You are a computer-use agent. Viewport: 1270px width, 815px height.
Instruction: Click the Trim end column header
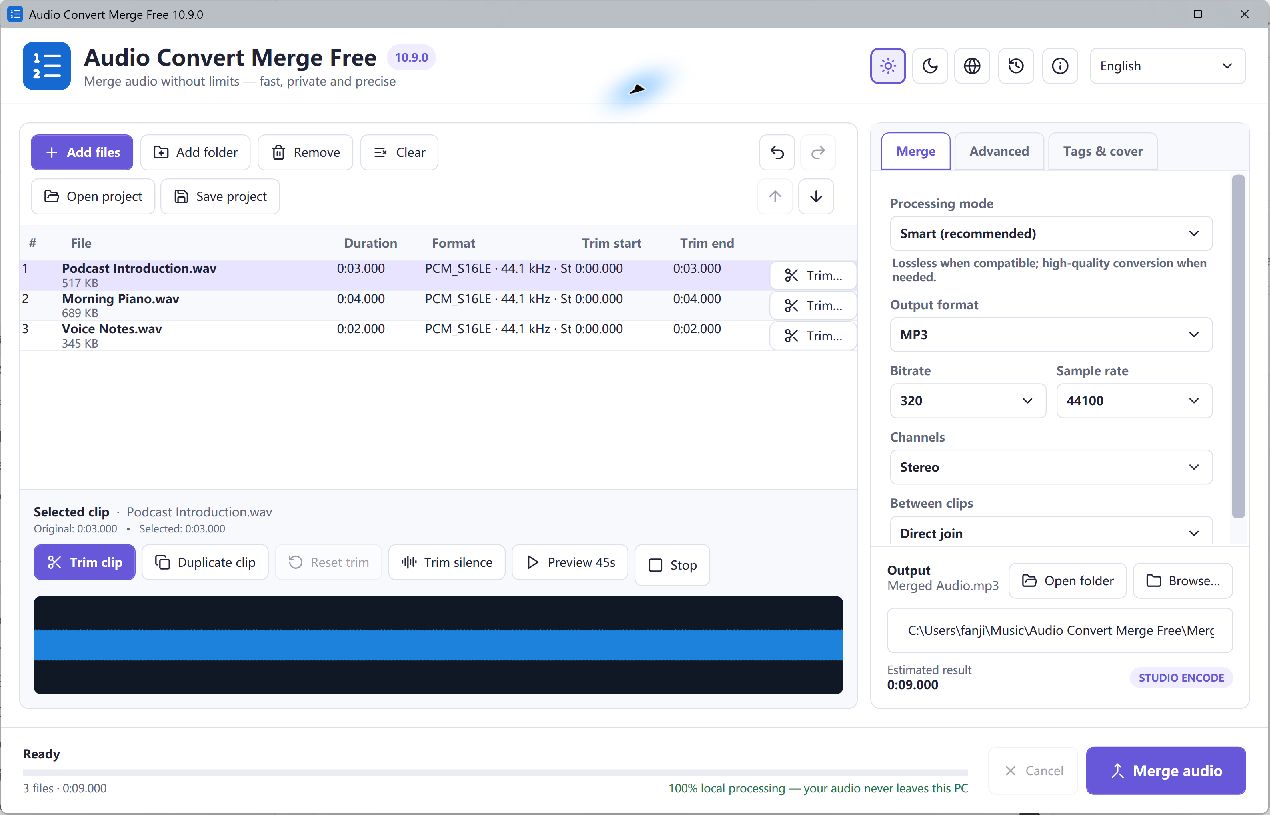click(707, 243)
